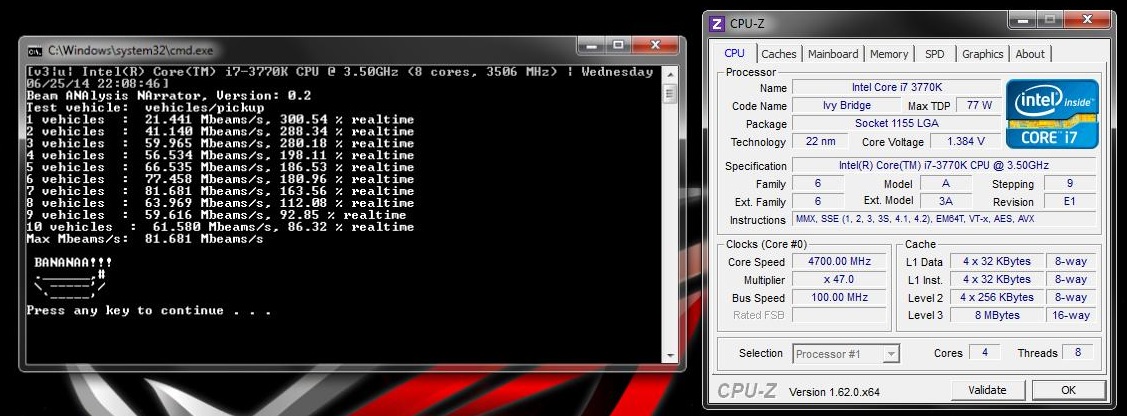1127x416 pixels.
Task: Click the OK button in CPU-Z
Action: pyautogui.click(x=1068, y=390)
